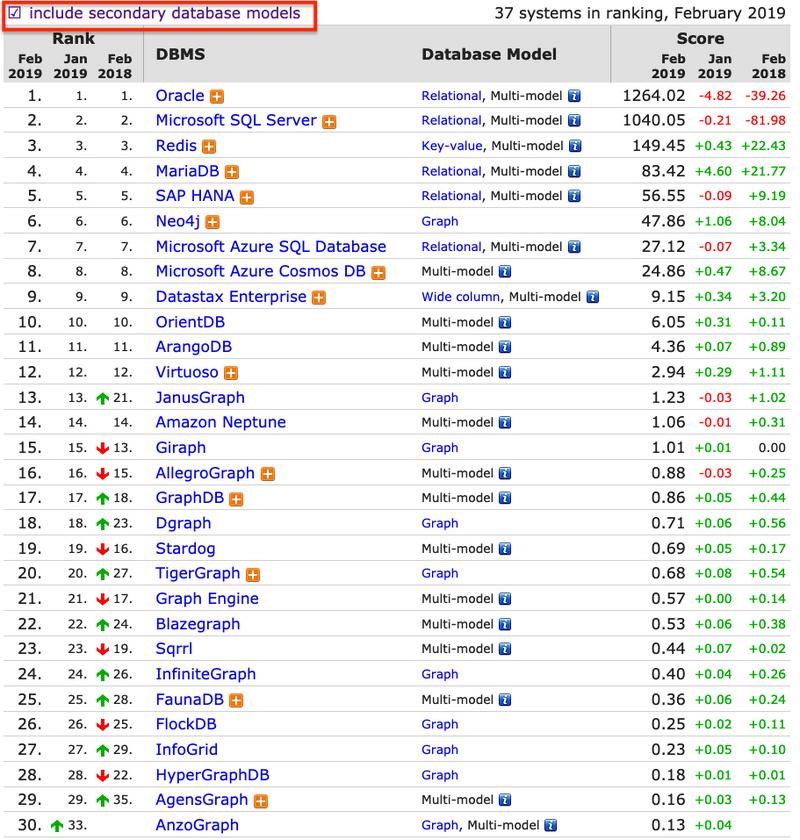Viewport: 800px width, 840px height.
Task: Click the Dgraph link
Action: [x=183, y=523]
